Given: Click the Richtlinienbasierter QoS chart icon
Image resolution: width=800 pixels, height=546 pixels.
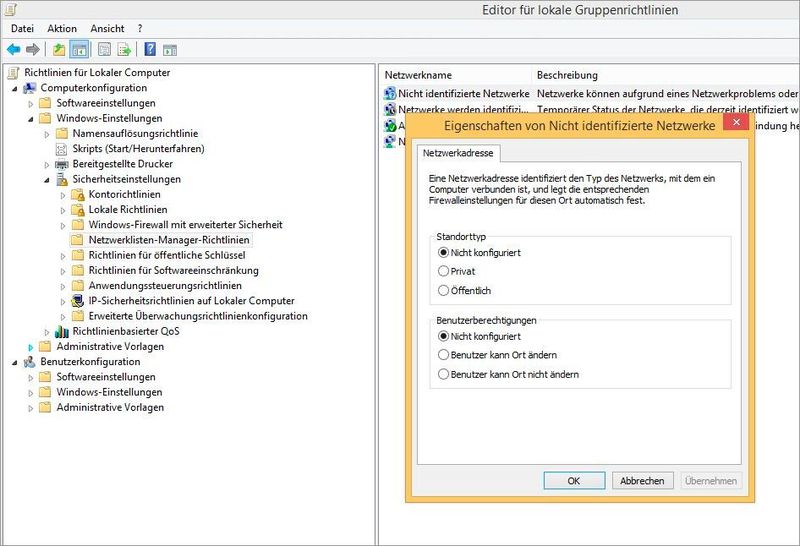Looking at the screenshot, I should pos(62,332).
